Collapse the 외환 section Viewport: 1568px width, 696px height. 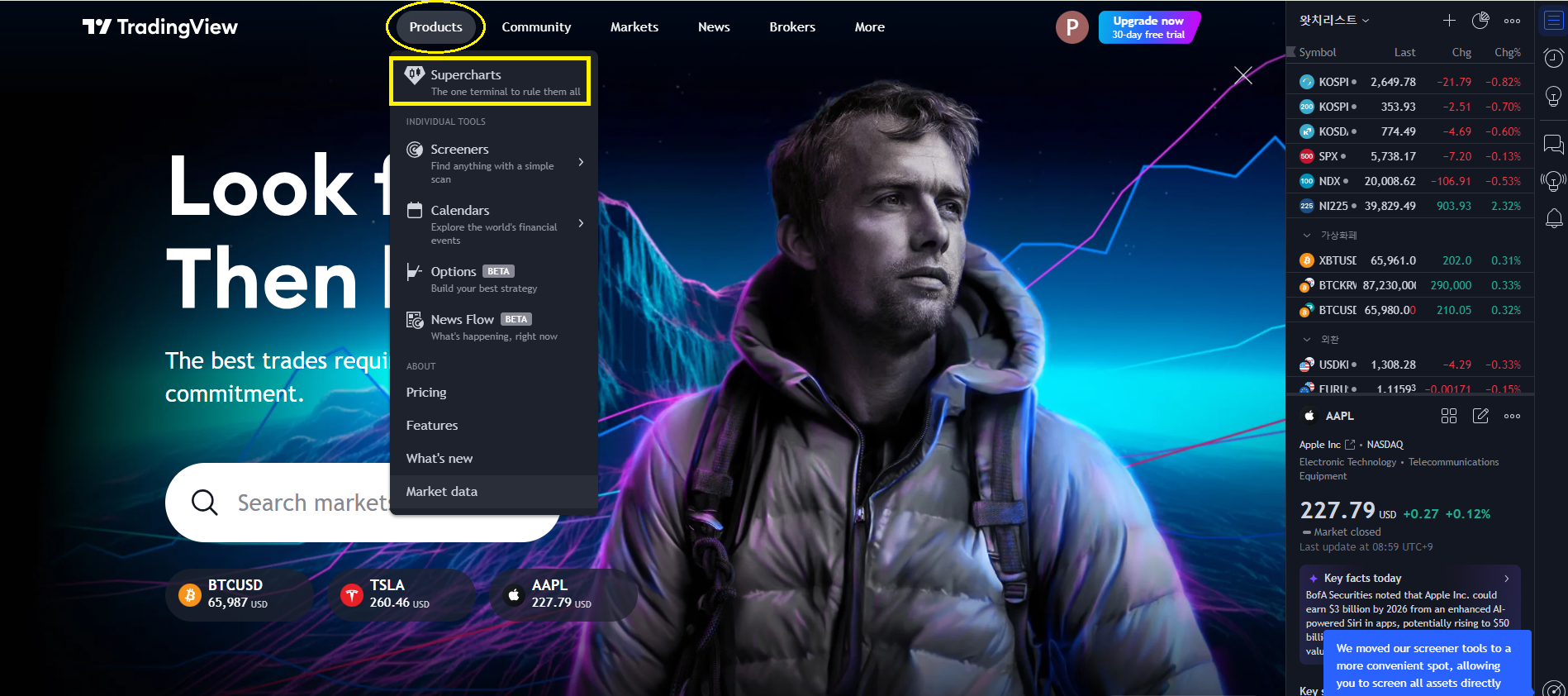point(1307,340)
